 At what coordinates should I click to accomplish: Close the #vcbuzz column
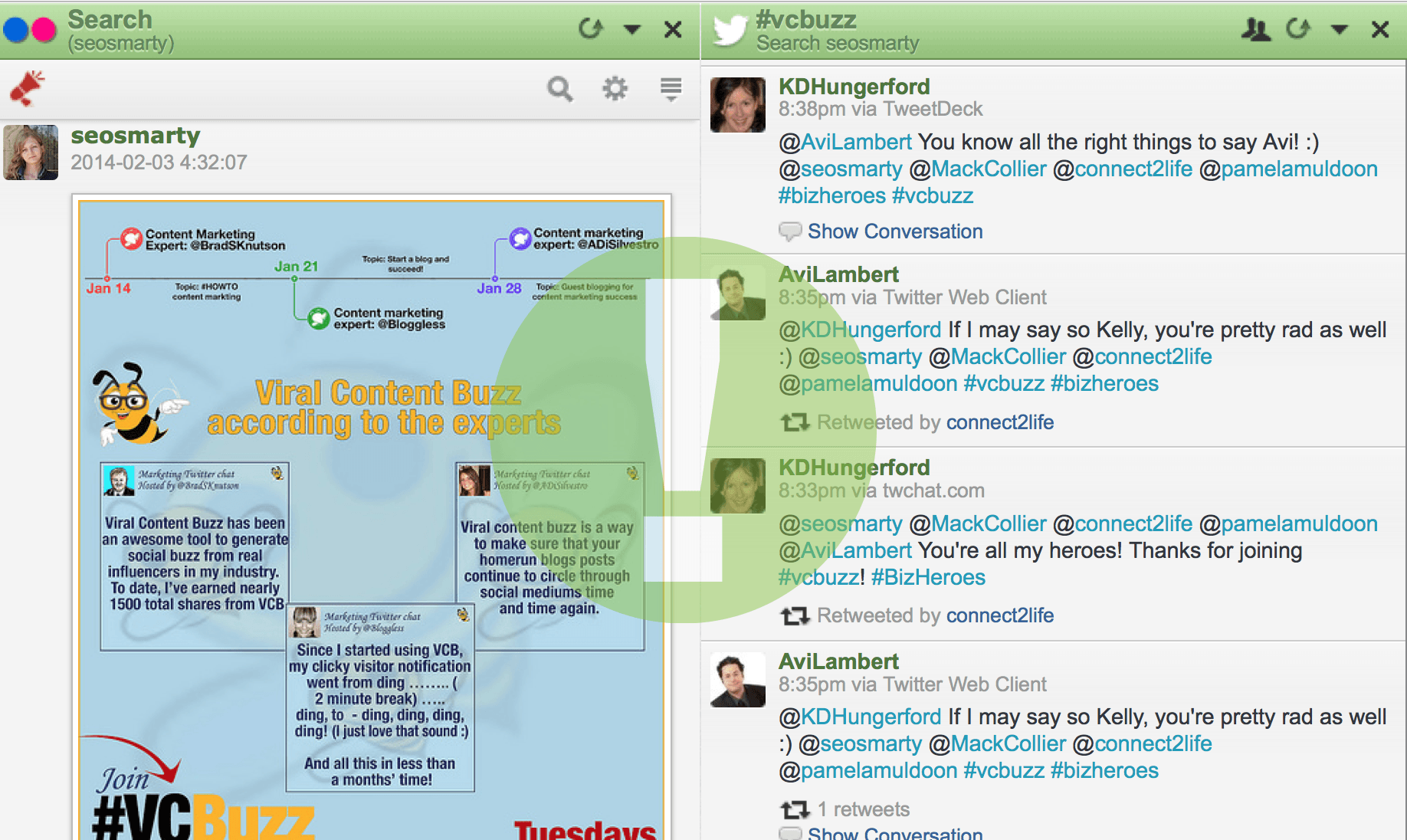coord(1380,30)
